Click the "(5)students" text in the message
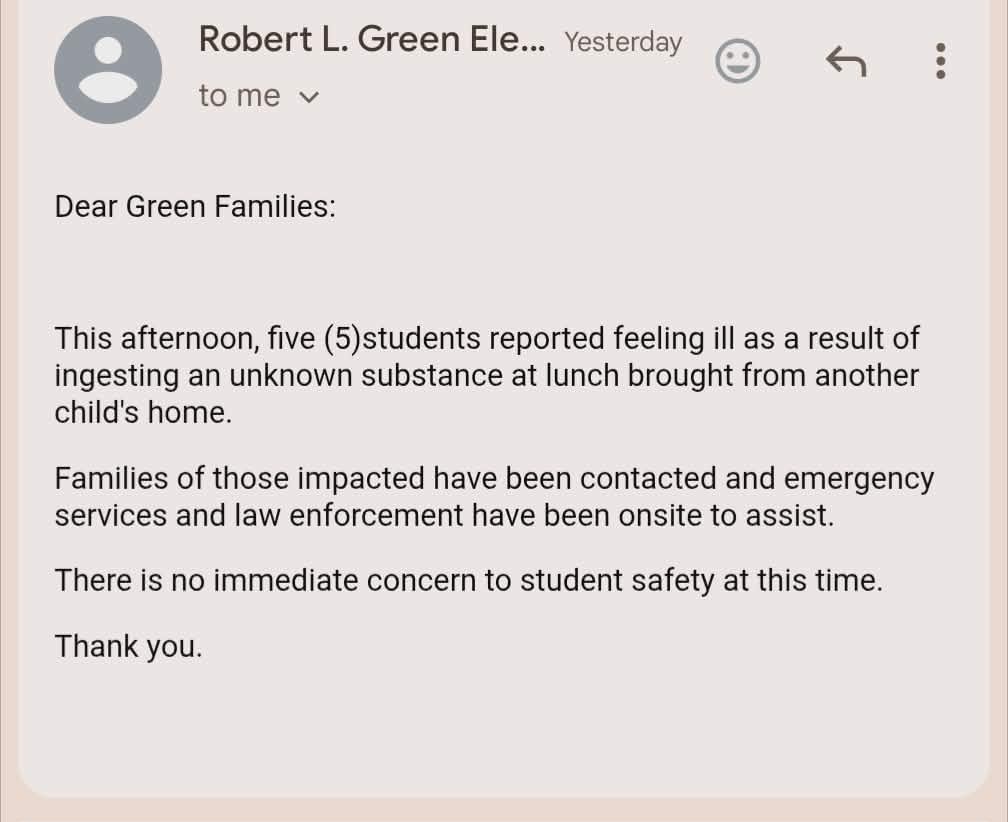 click(402, 338)
